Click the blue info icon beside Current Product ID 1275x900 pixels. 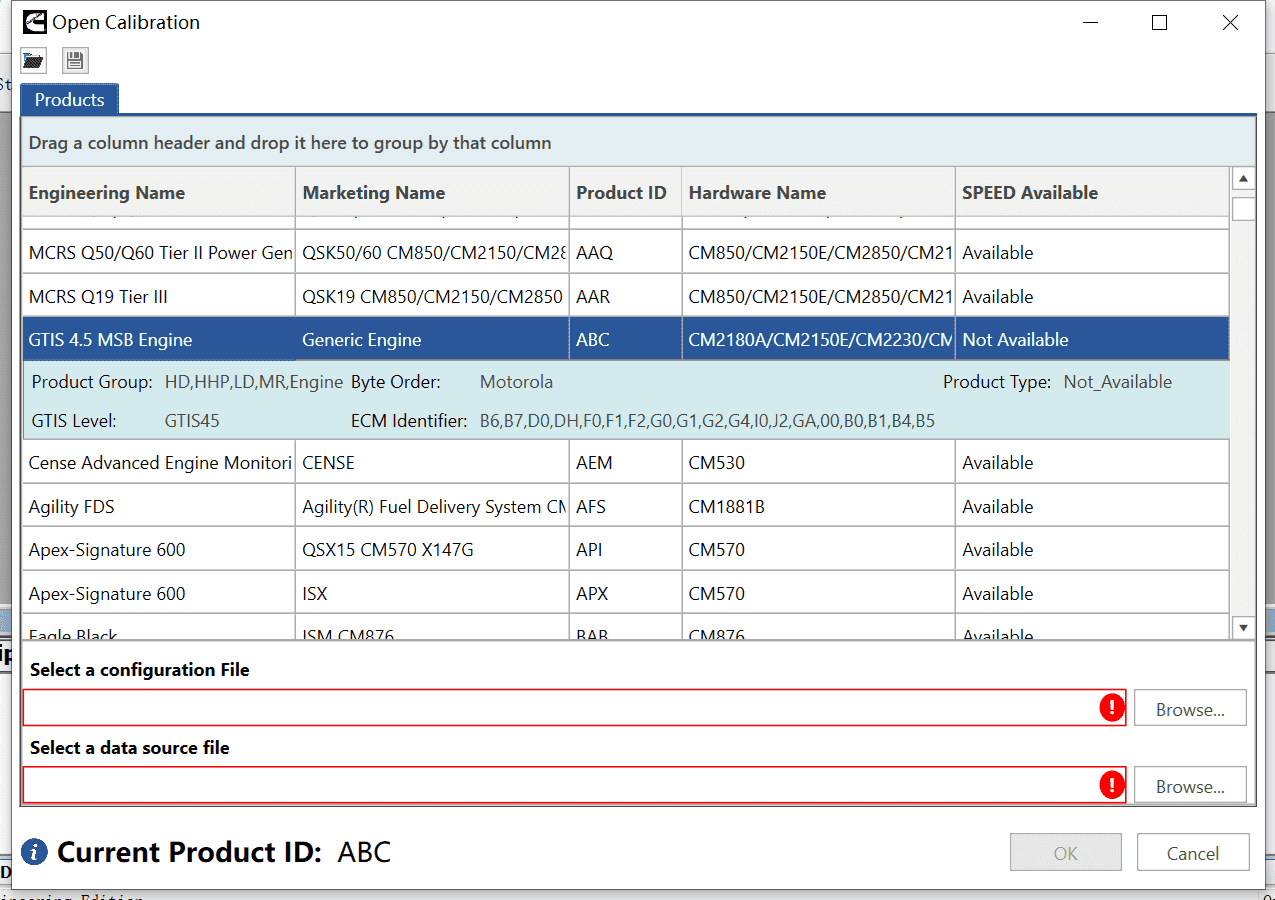point(35,852)
